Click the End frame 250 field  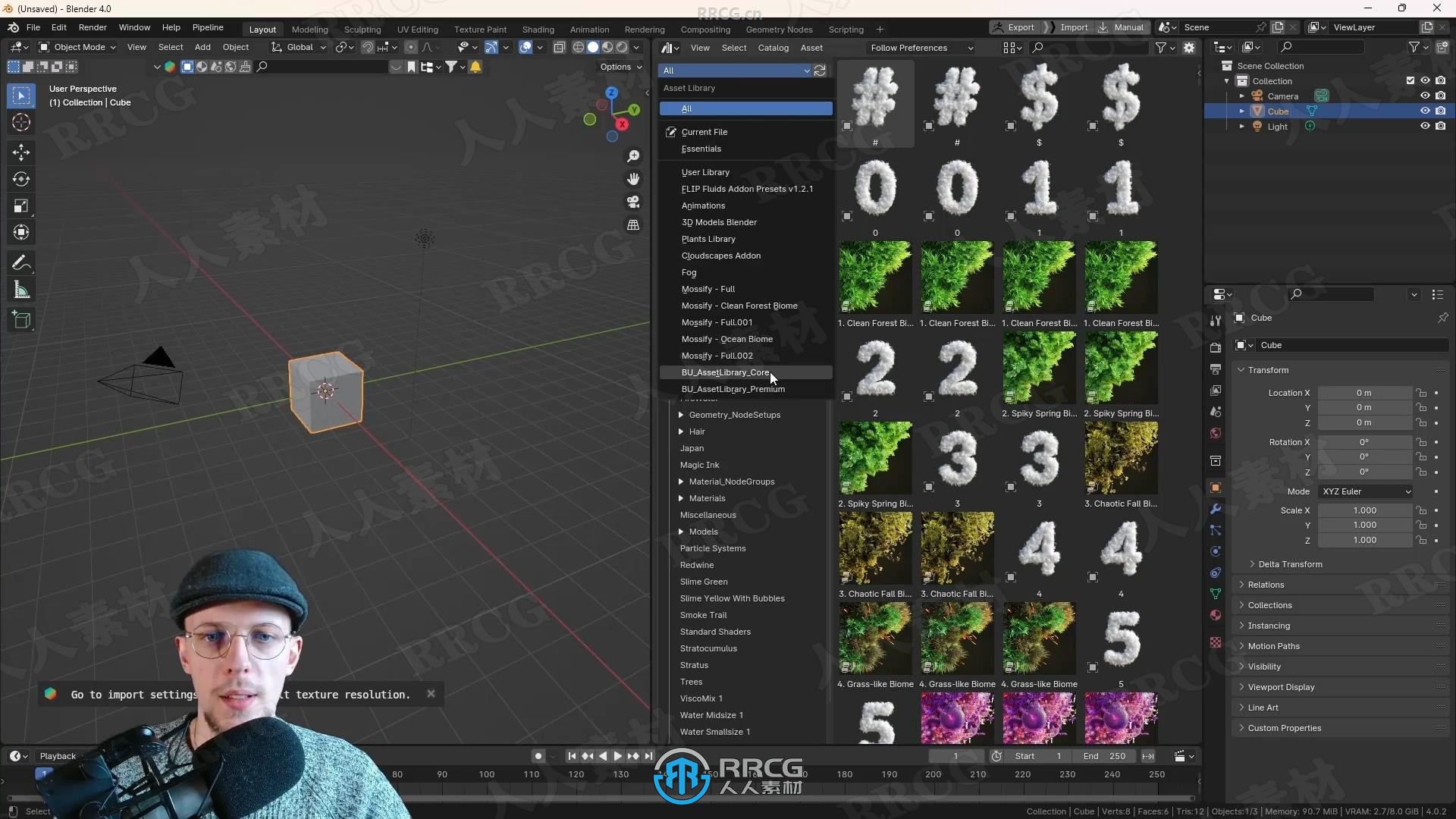1105,756
